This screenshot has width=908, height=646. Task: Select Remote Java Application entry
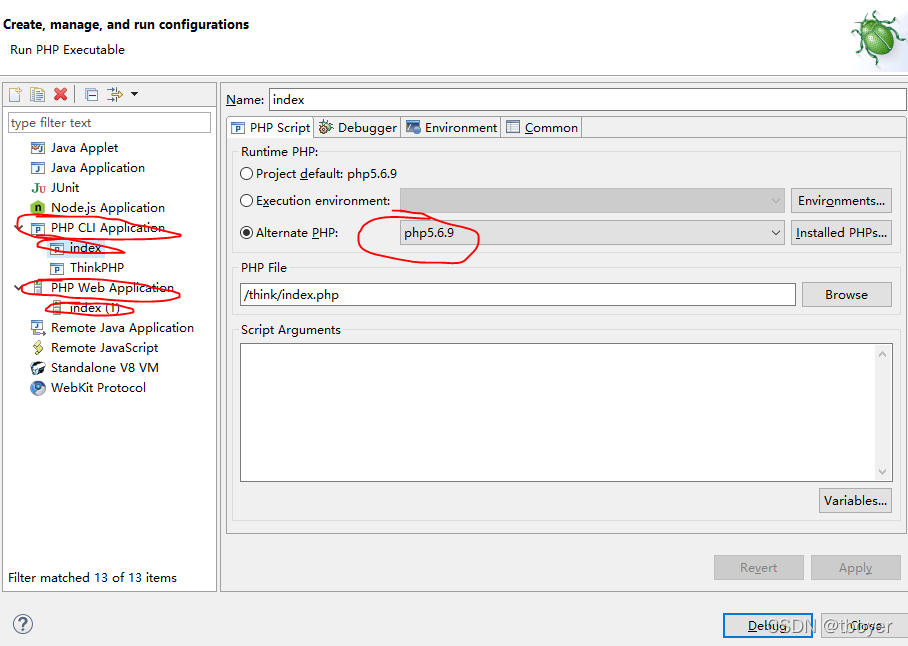point(122,328)
